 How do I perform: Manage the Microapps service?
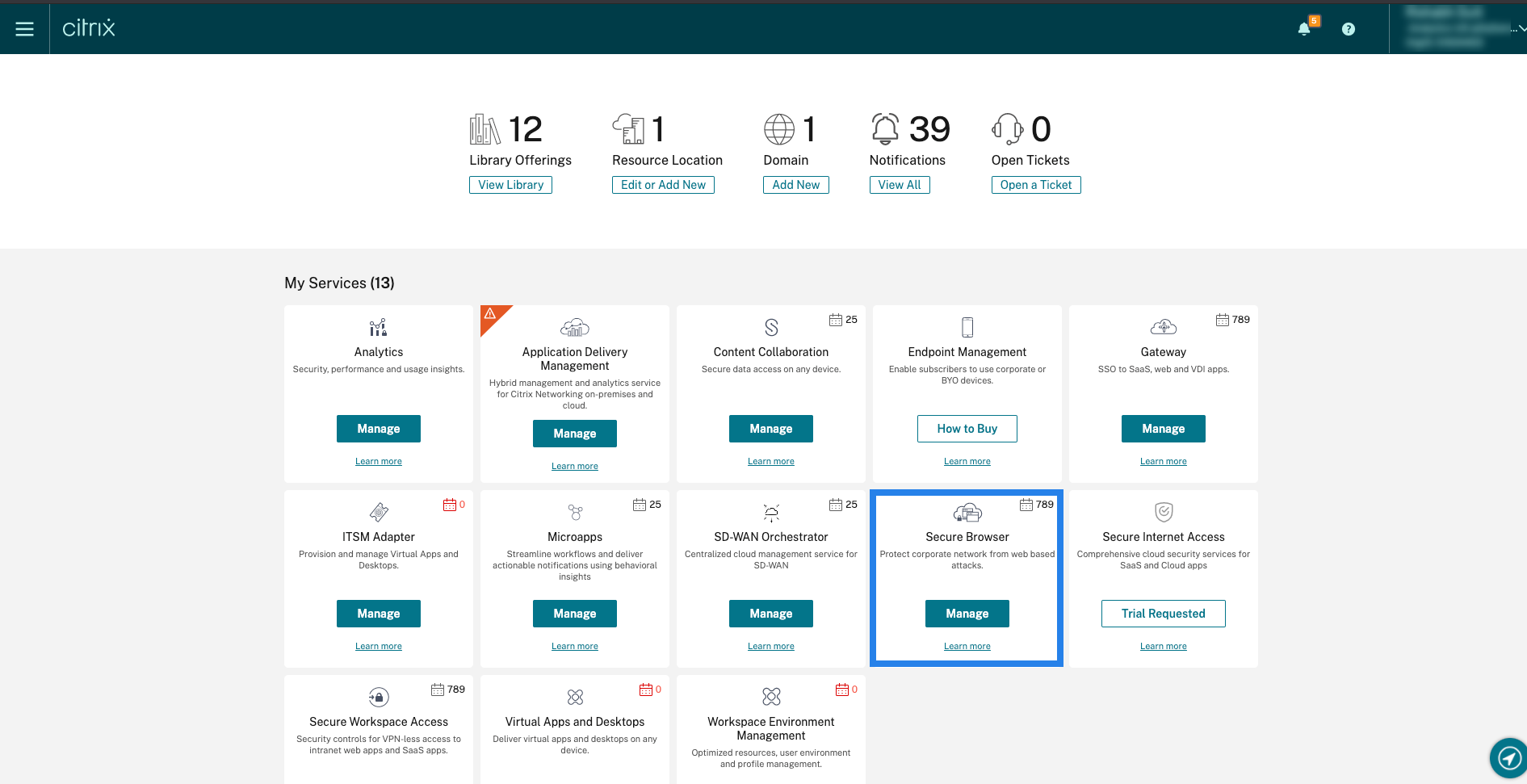pyautogui.click(x=575, y=614)
